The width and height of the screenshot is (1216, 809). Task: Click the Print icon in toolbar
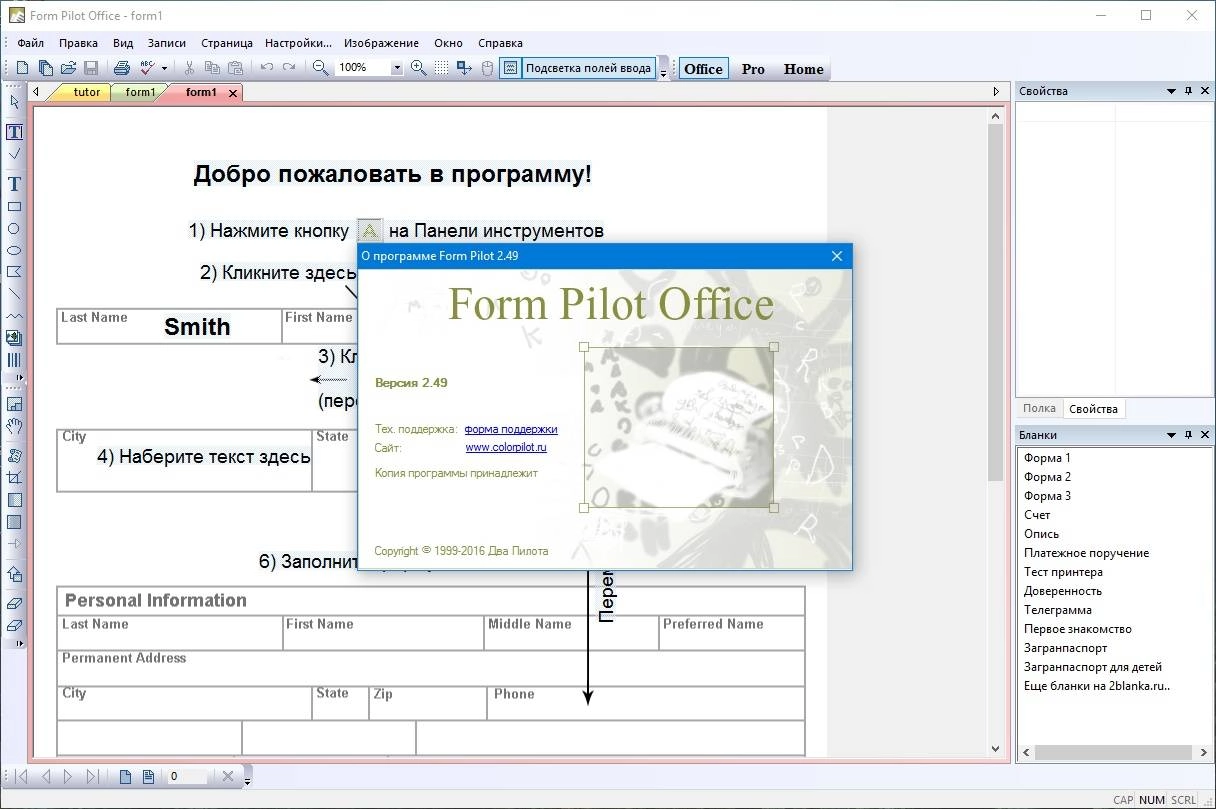(121, 68)
